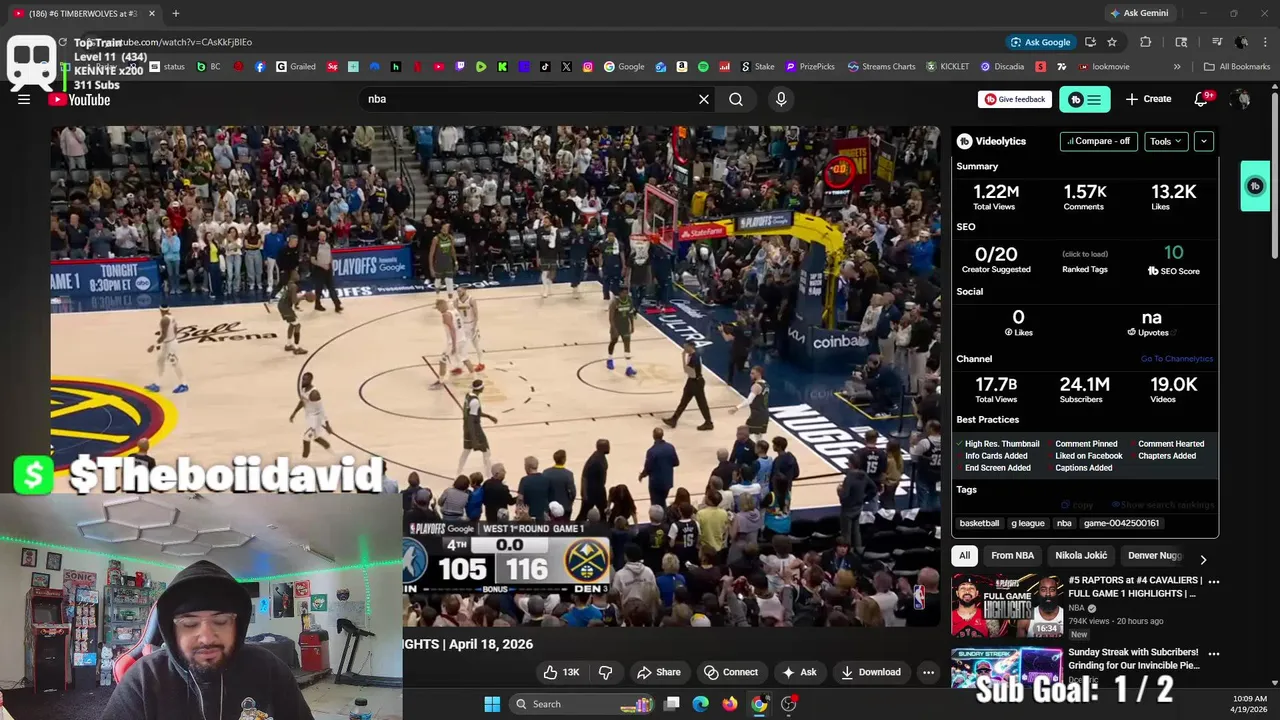1280x720 pixels.
Task: Open a new Chrome tab
Action: click(x=176, y=13)
